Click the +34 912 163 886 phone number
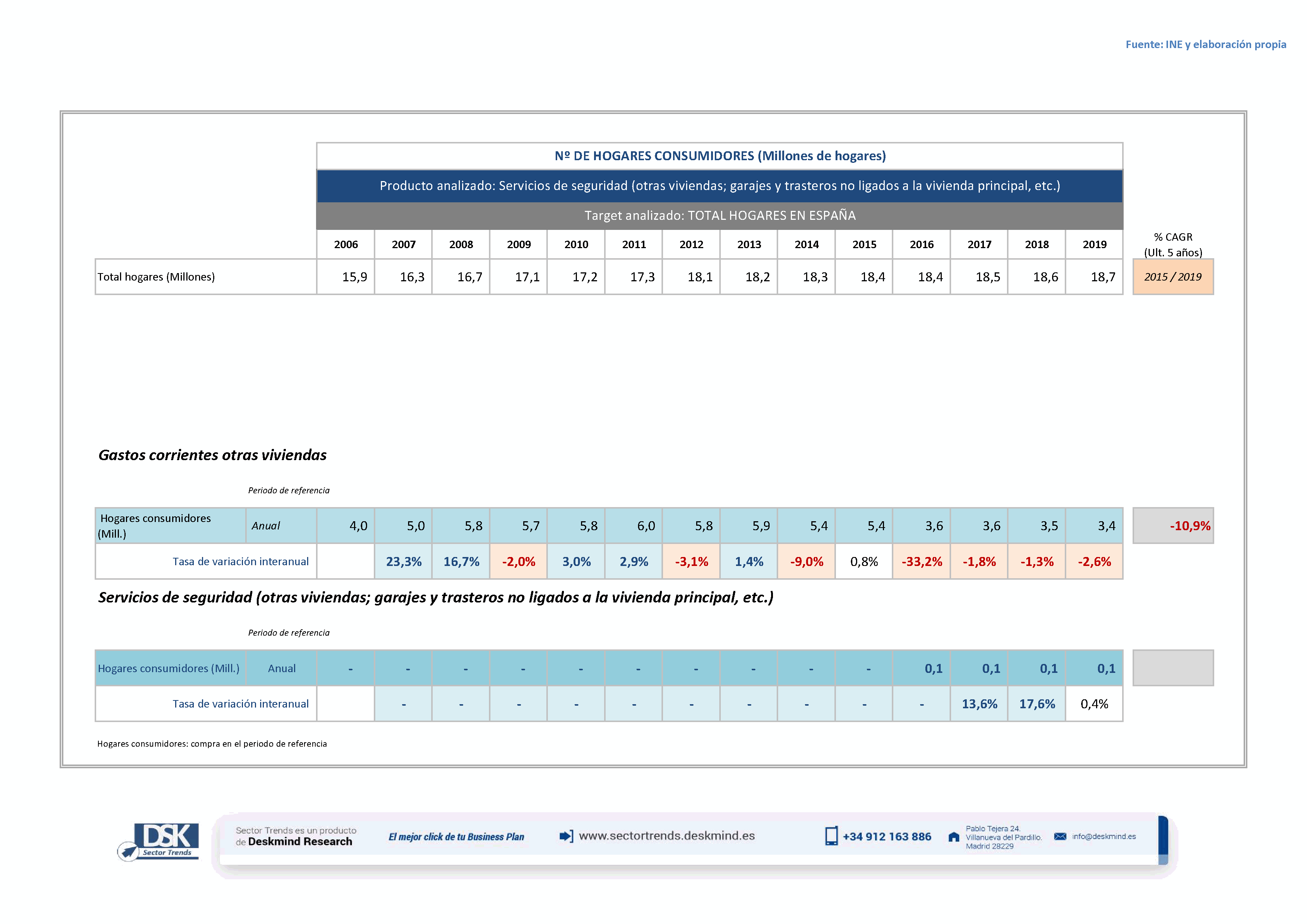The image size is (1307, 924). click(887, 836)
